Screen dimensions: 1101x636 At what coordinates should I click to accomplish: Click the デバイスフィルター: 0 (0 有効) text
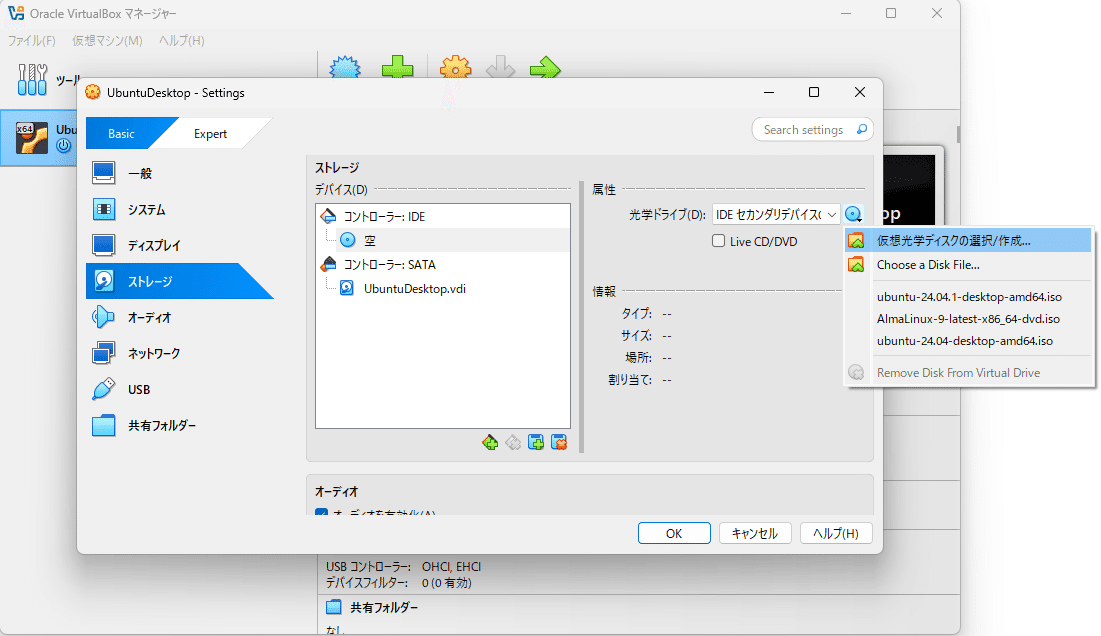coord(399,583)
